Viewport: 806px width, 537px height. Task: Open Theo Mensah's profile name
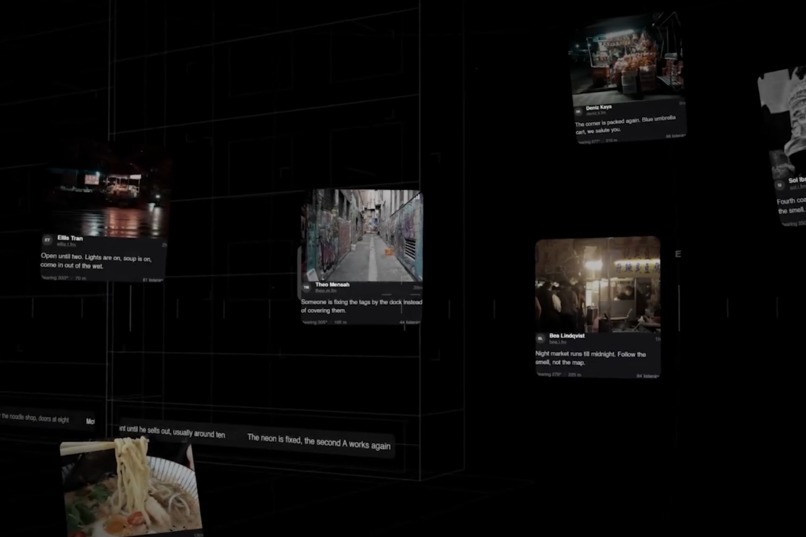click(333, 284)
